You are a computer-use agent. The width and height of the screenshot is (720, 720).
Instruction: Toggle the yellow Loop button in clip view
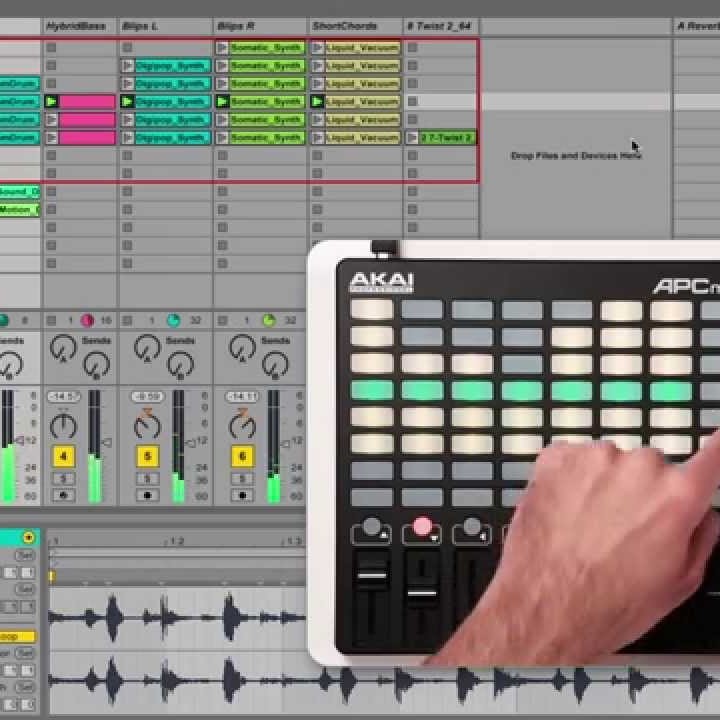[x=17, y=636]
